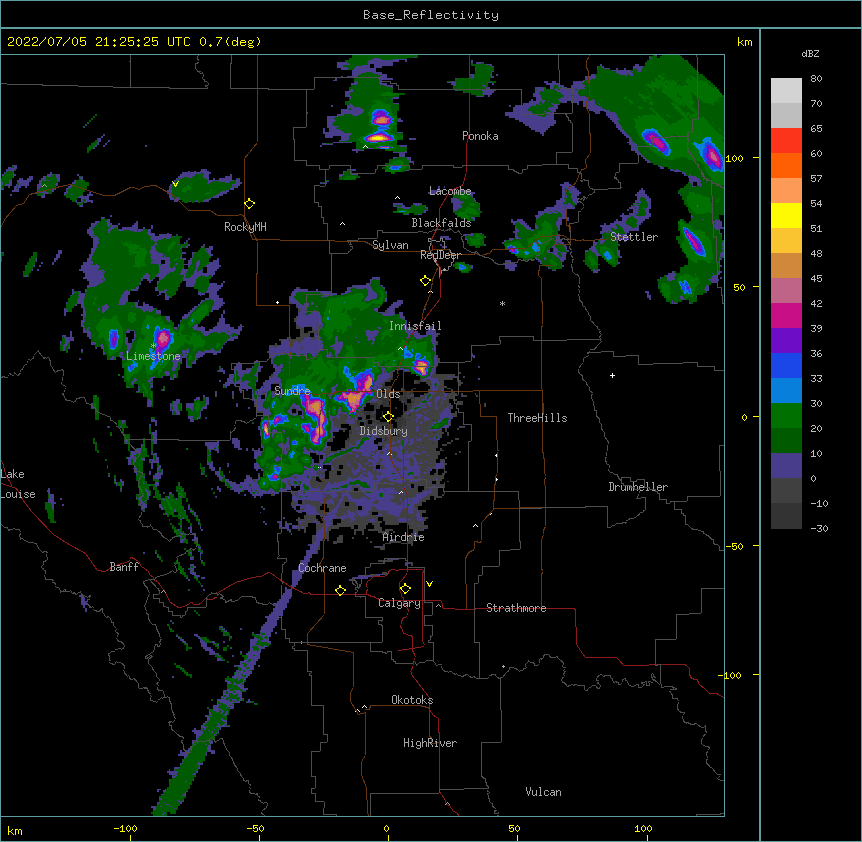Image resolution: width=862 pixels, height=842 pixels.
Task: Click the Blackfalds city label
Action: pyautogui.click(x=441, y=223)
